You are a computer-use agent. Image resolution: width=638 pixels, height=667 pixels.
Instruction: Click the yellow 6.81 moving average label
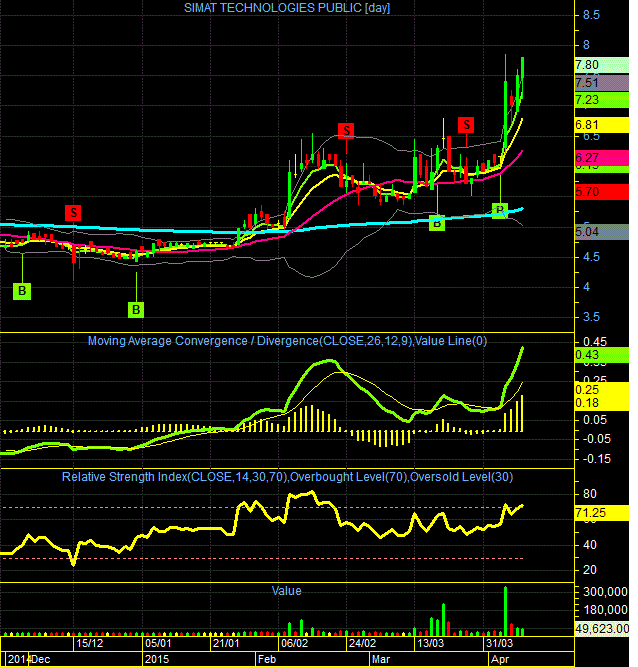pos(601,125)
